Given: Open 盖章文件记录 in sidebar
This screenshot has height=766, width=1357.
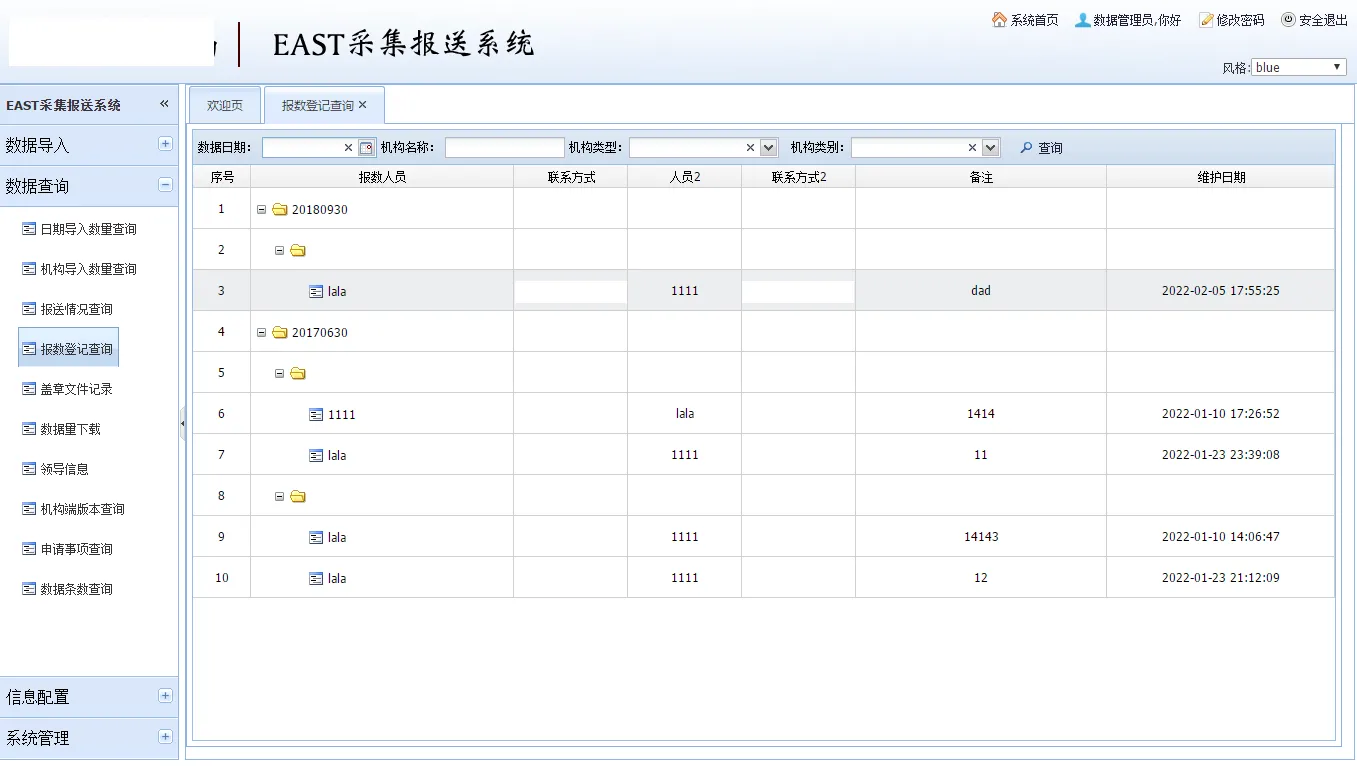Looking at the screenshot, I should pos(76,389).
